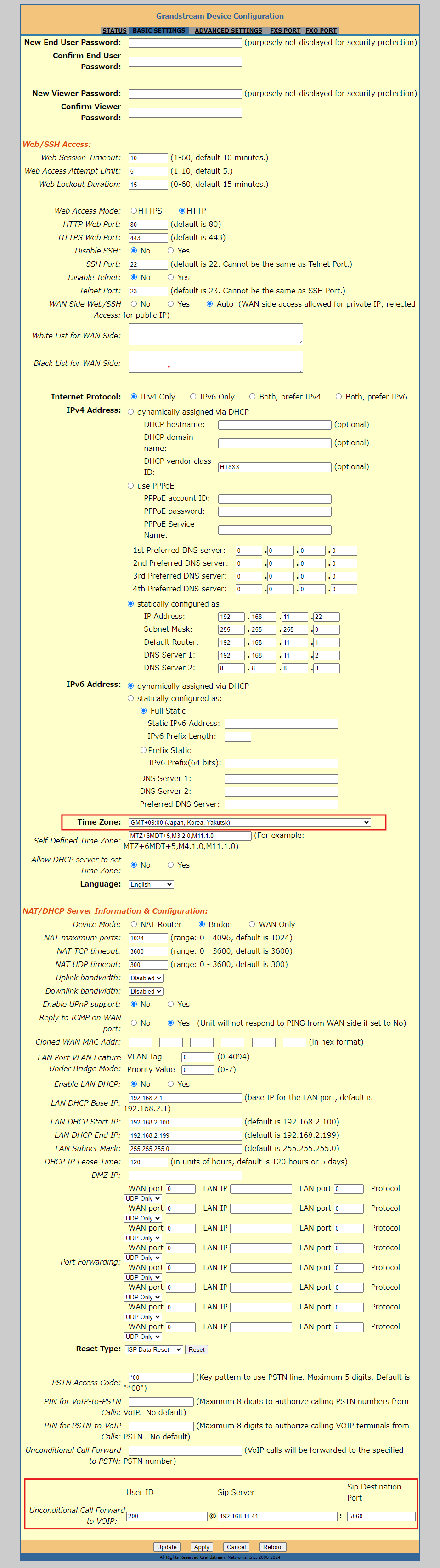440x1568 pixels.
Task: Select HTTP as Web Access Mode
Action: click(182, 211)
